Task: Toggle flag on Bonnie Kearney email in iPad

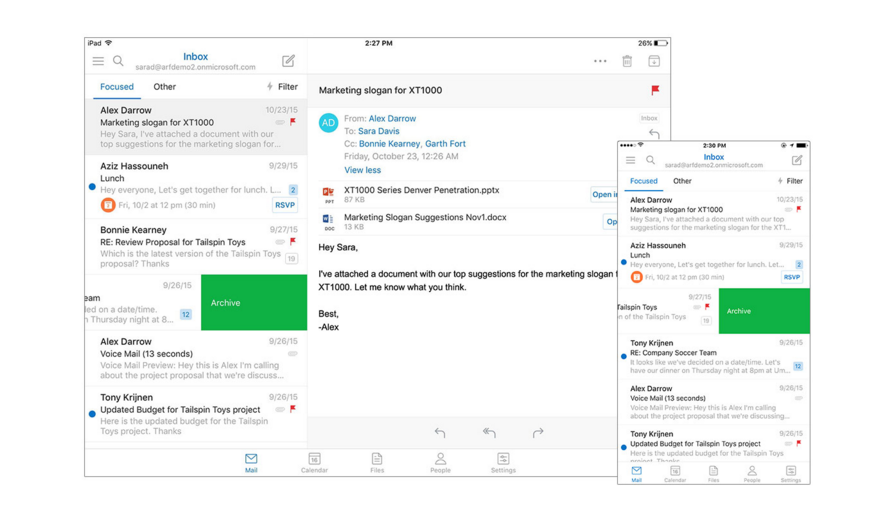Action: coord(293,241)
